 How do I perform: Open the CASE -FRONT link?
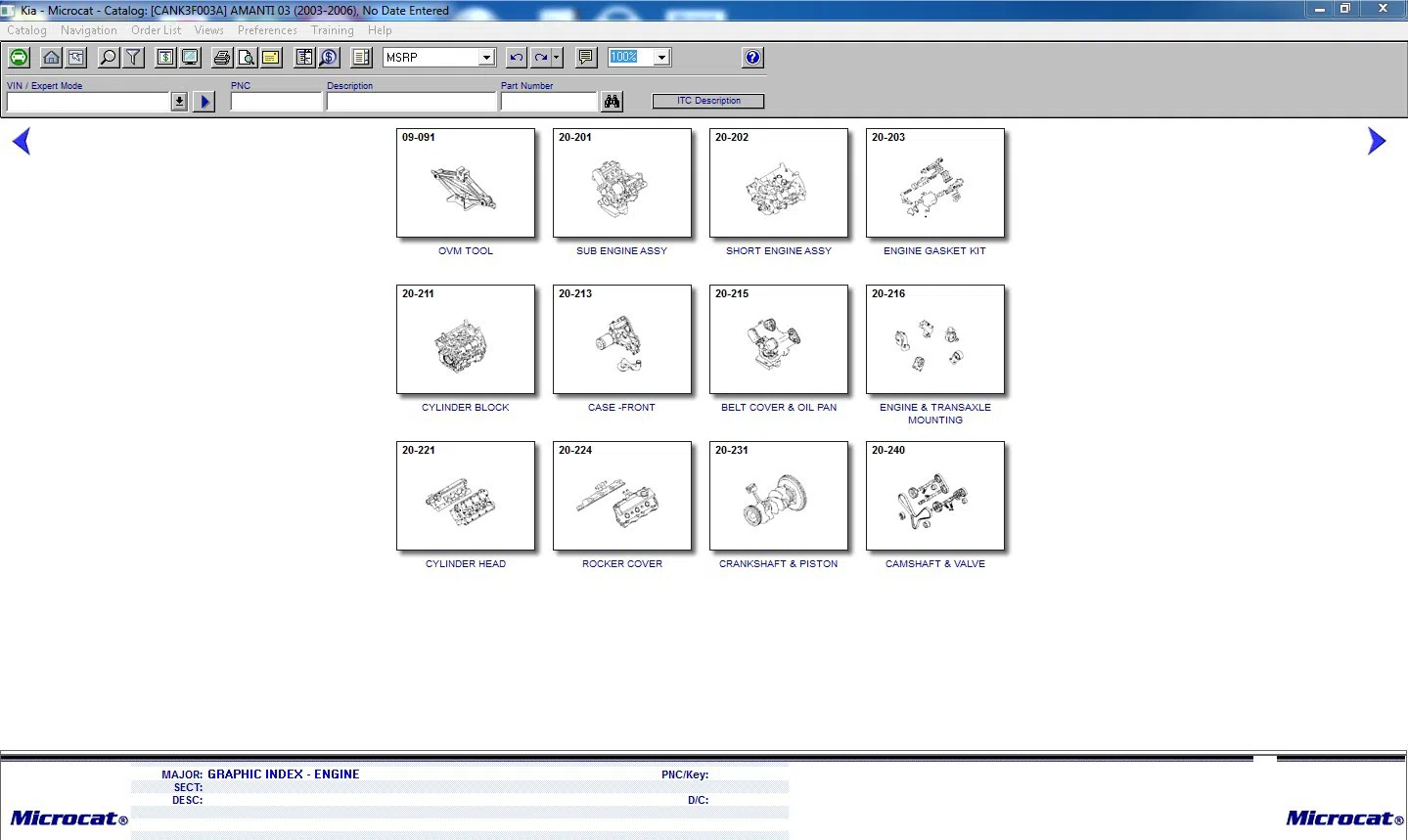(622, 408)
